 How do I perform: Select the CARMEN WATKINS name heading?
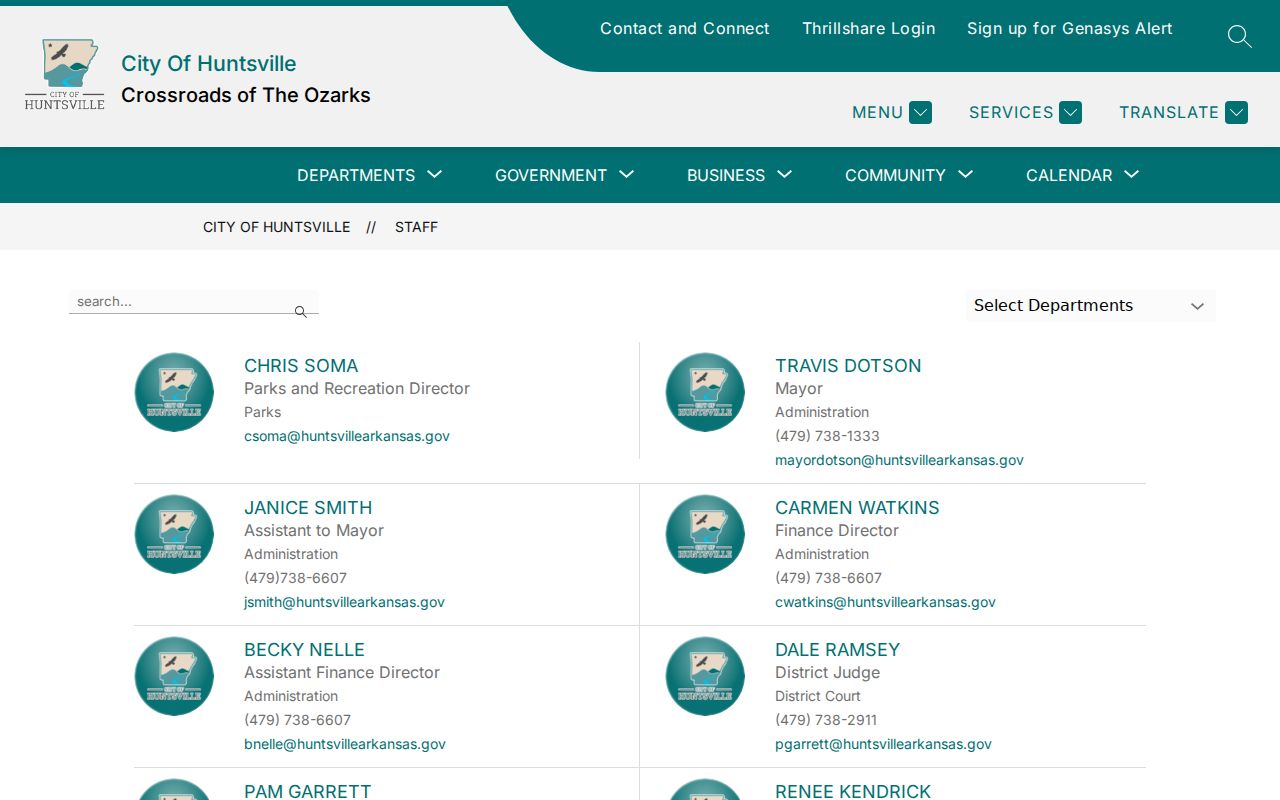(857, 508)
